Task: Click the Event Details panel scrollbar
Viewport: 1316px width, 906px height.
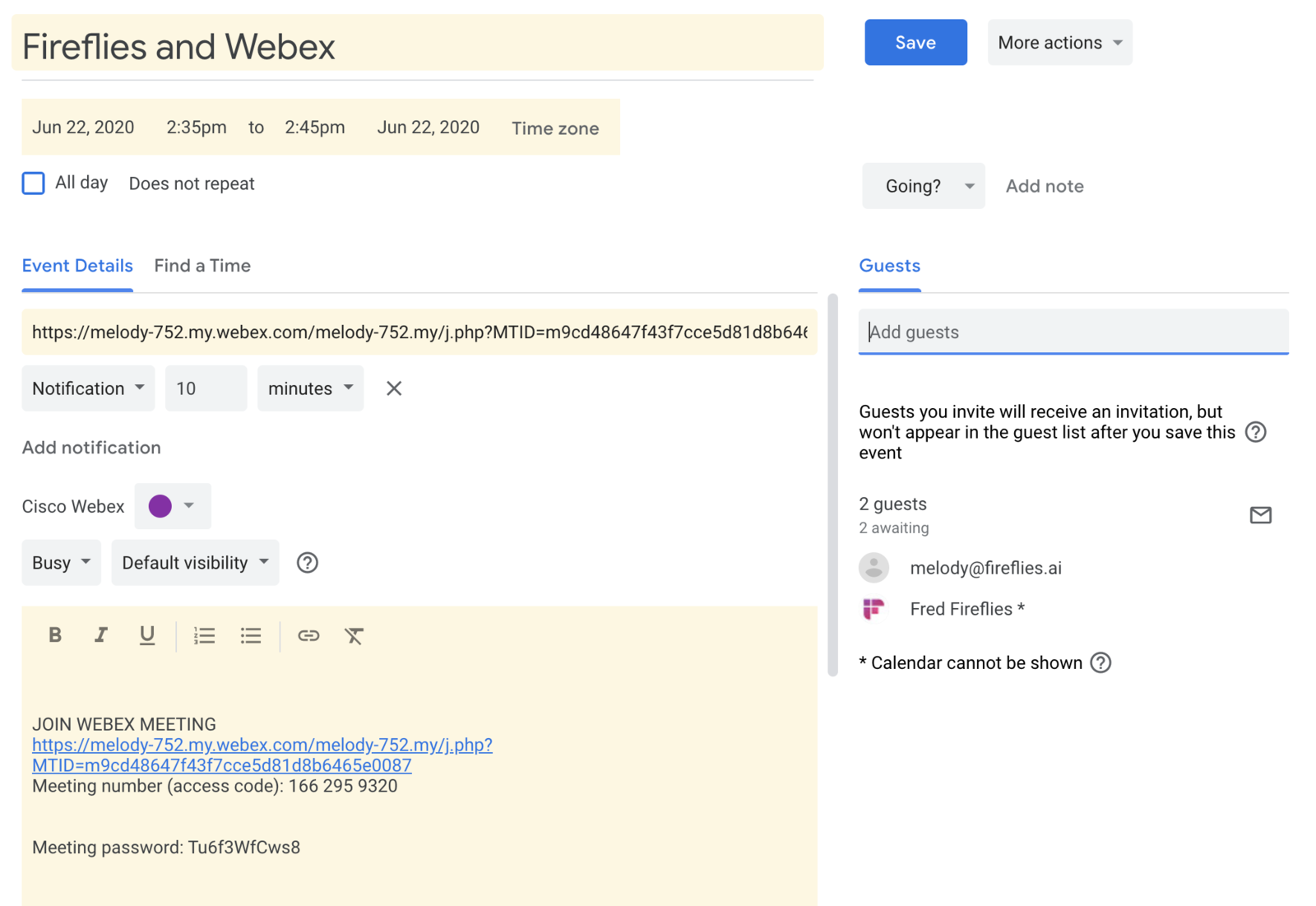Action: 832,485
